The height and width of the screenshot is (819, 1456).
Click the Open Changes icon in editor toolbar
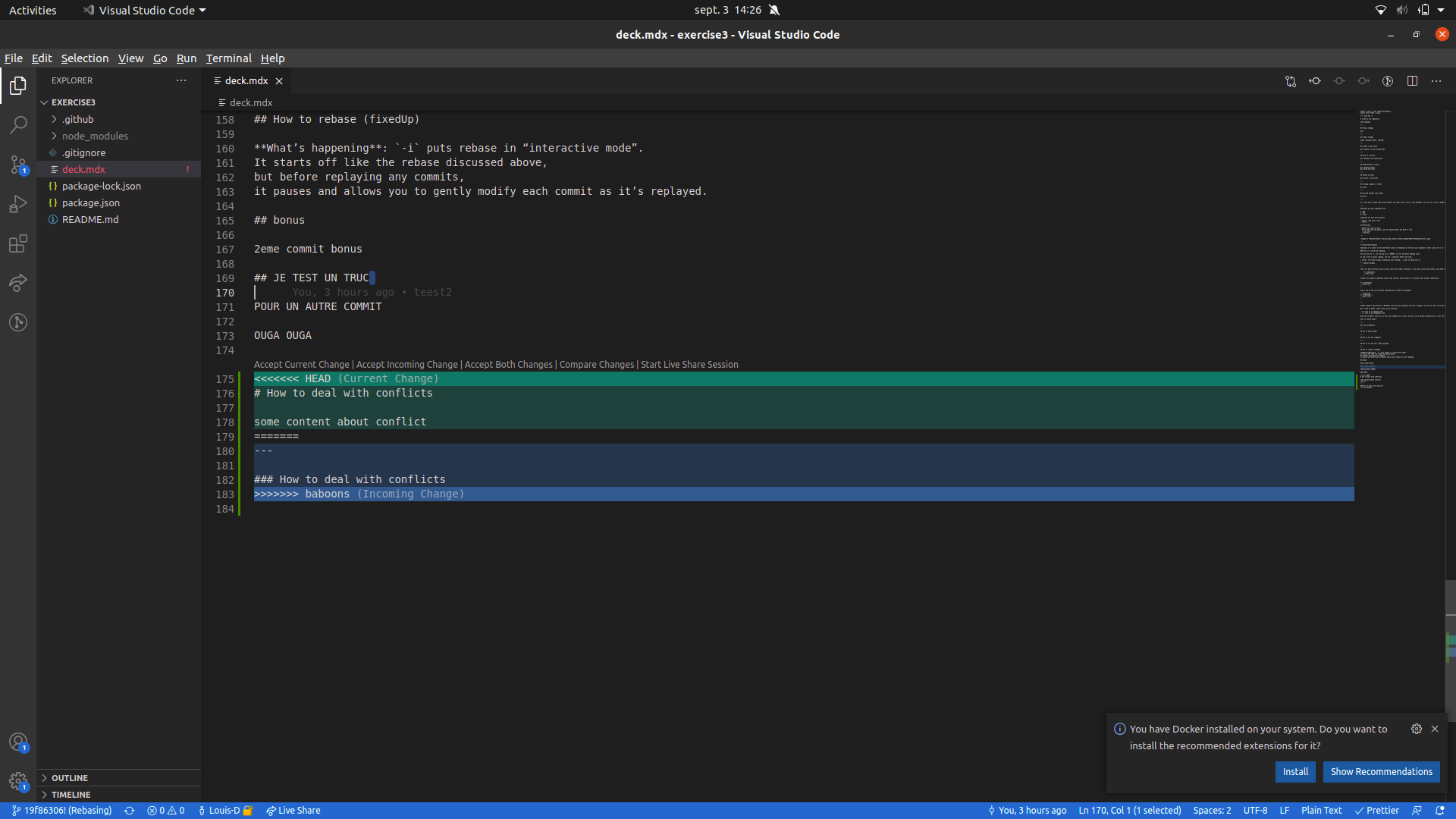(x=1291, y=81)
